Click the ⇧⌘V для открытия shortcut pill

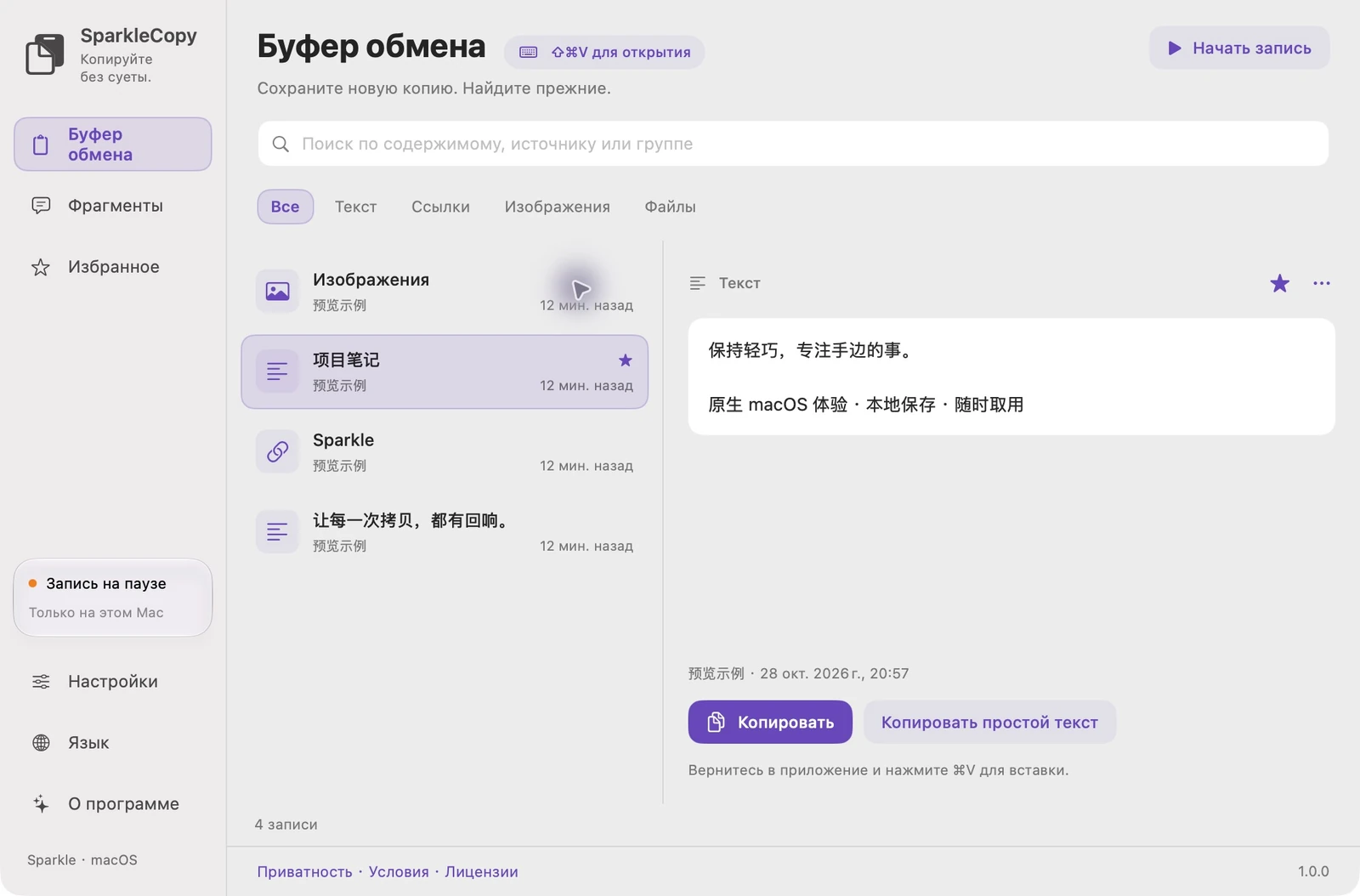click(604, 52)
